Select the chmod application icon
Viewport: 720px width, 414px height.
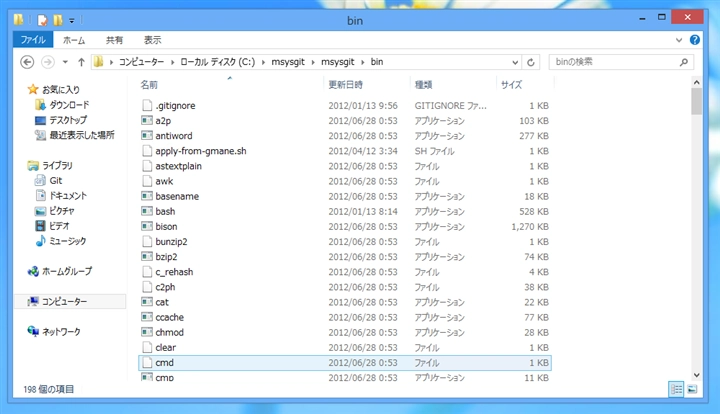147,333
